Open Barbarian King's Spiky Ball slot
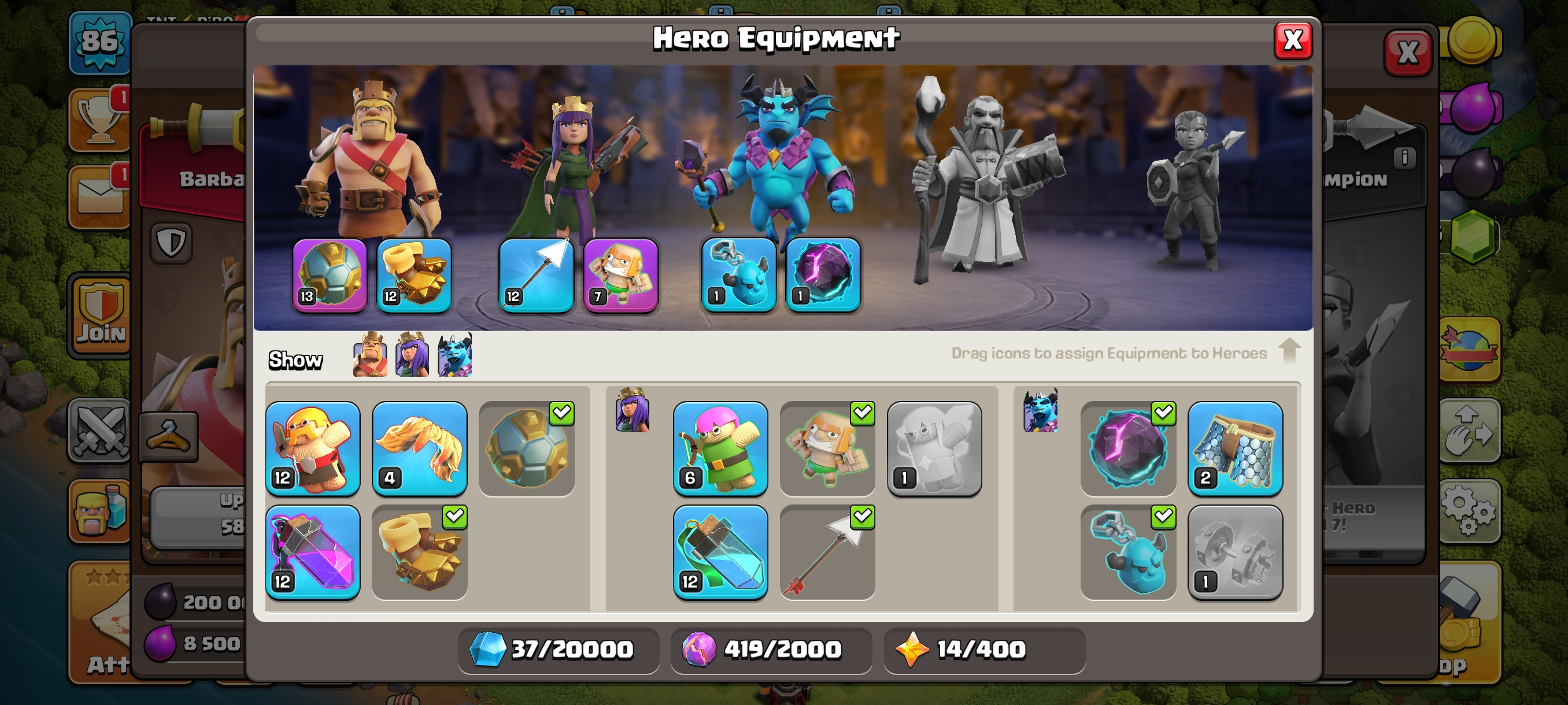 (330, 275)
